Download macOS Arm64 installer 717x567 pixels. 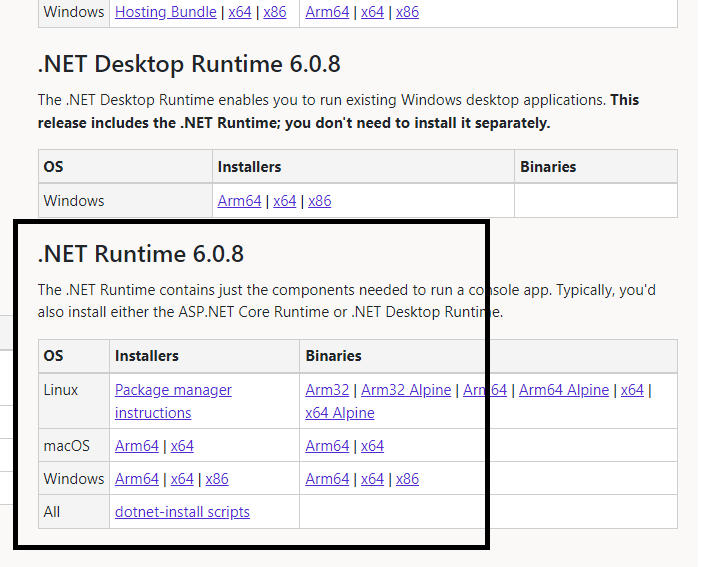(137, 446)
